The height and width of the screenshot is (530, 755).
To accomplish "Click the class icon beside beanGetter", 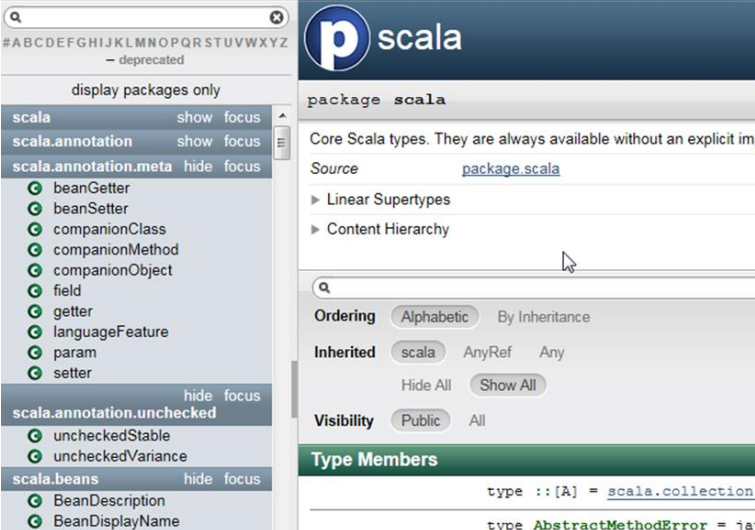I will click(35, 188).
